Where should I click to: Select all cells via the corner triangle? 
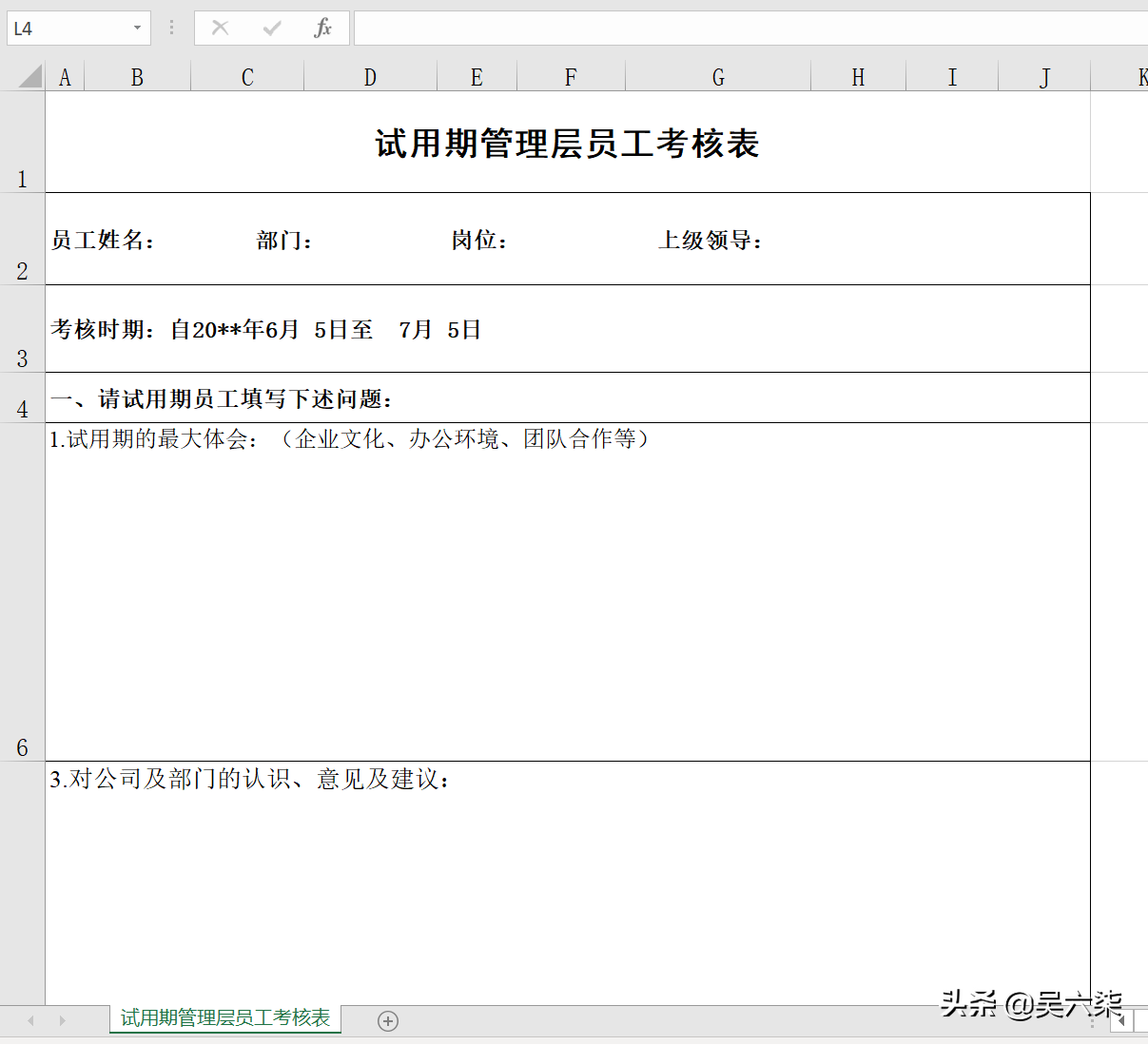coord(29,75)
